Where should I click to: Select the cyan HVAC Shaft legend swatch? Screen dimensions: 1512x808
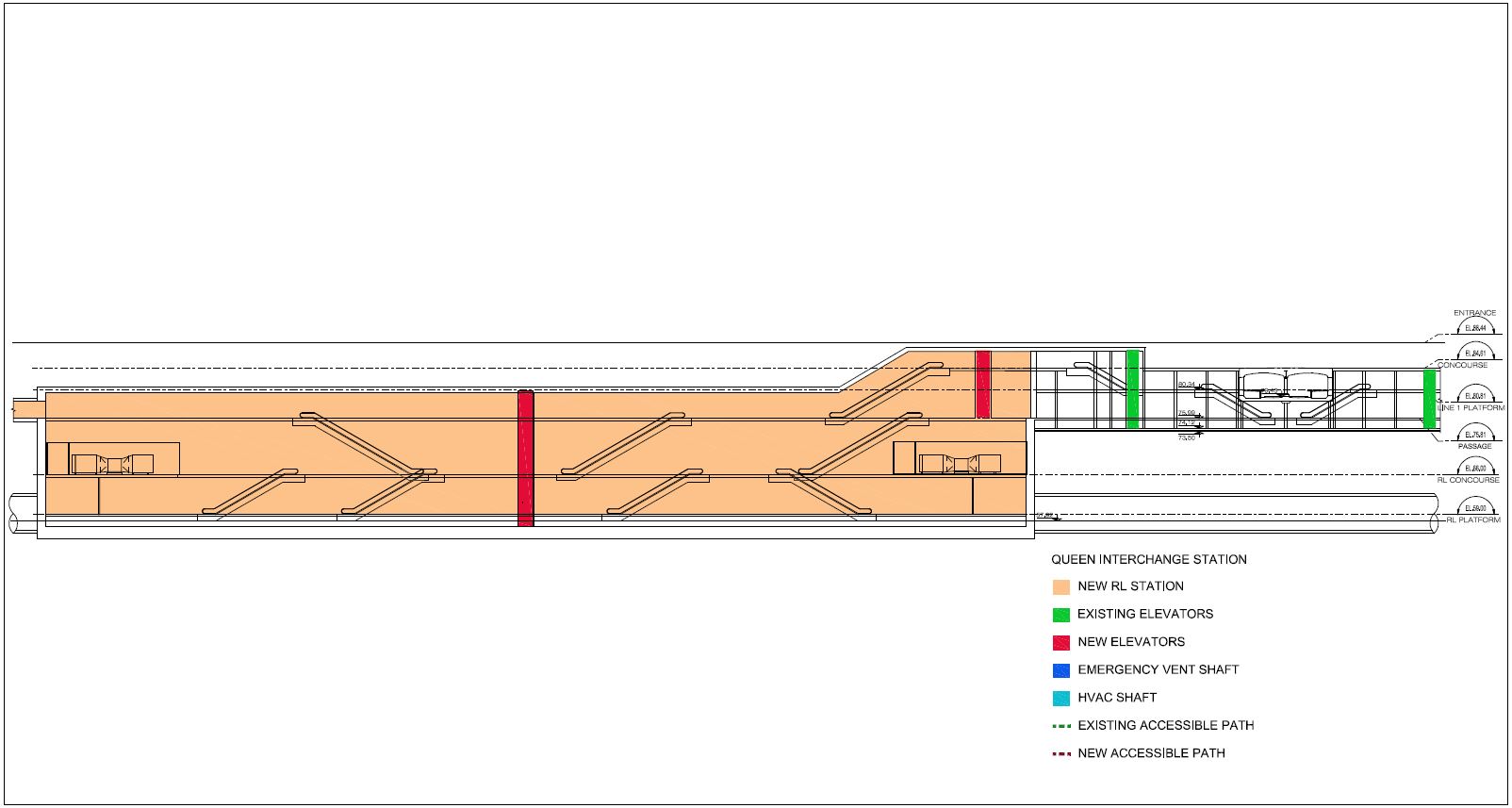click(1060, 699)
